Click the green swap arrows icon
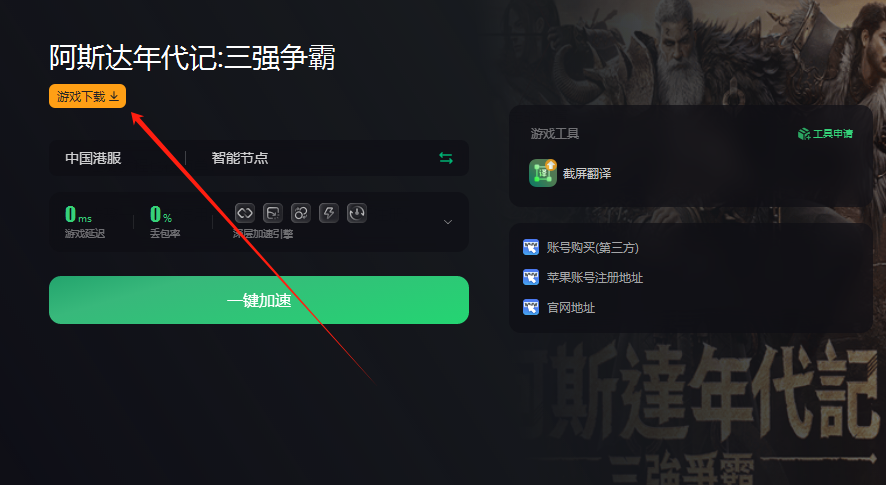 click(x=446, y=158)
